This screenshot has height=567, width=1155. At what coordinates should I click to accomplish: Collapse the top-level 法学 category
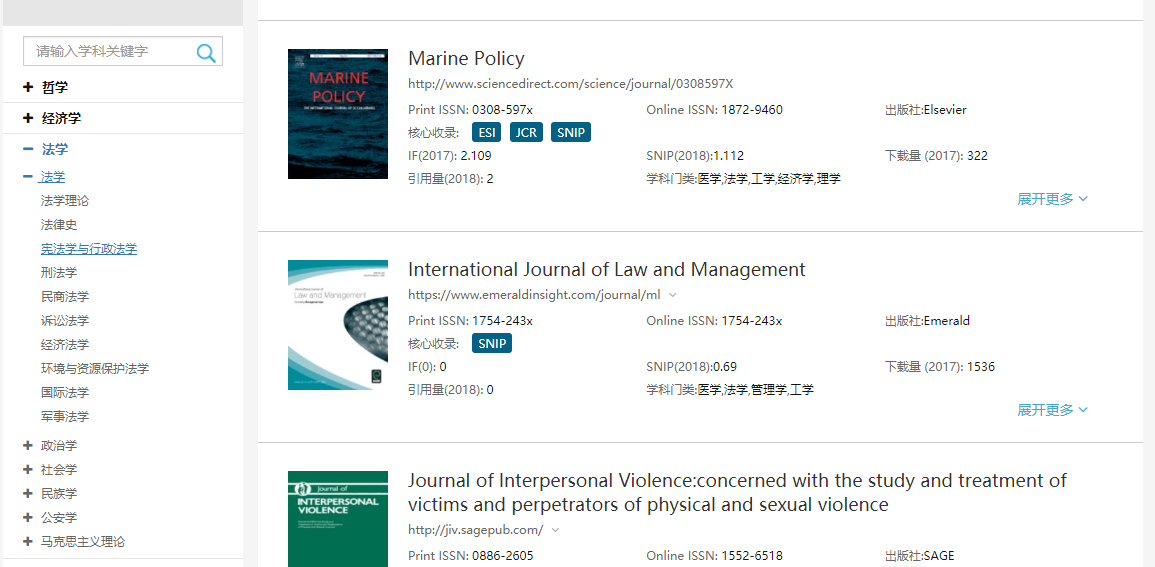tap(29, 149)
